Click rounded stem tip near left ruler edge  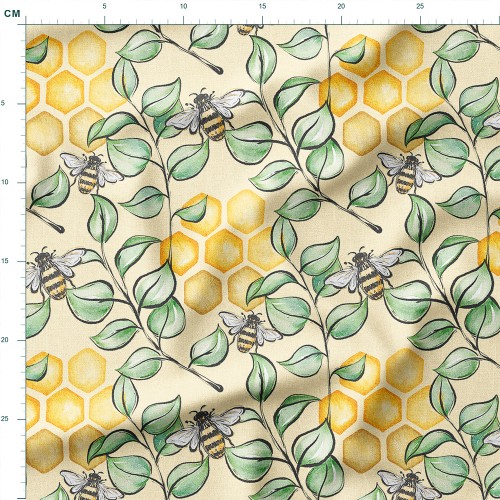coord(59,229)
